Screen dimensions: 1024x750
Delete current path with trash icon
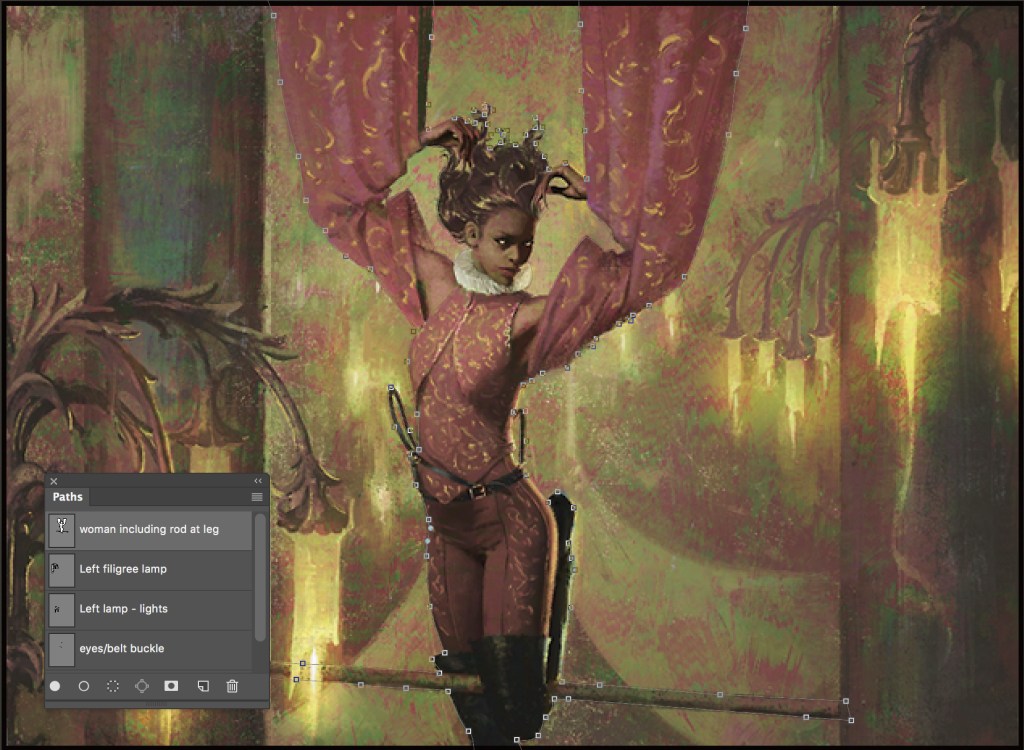point(232,686)
